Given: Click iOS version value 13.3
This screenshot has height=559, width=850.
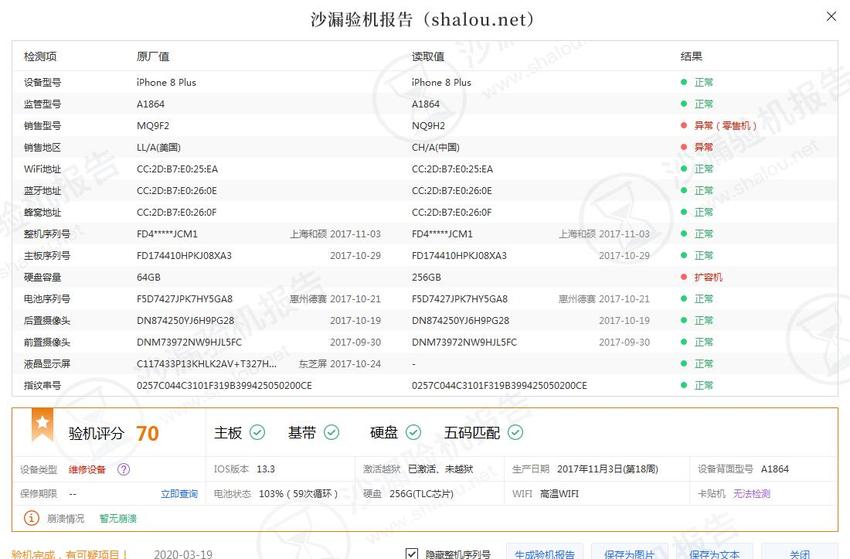Looking at the screenshot, I should point(266,469).
